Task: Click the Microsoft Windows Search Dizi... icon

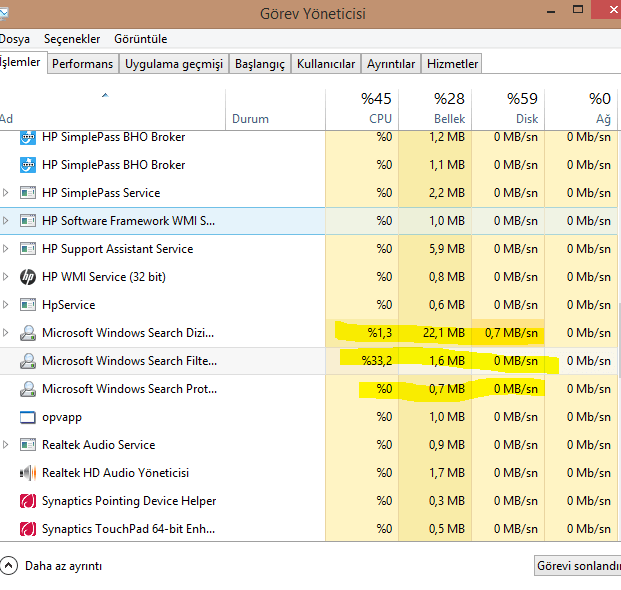Action: [x=28, y=333]
